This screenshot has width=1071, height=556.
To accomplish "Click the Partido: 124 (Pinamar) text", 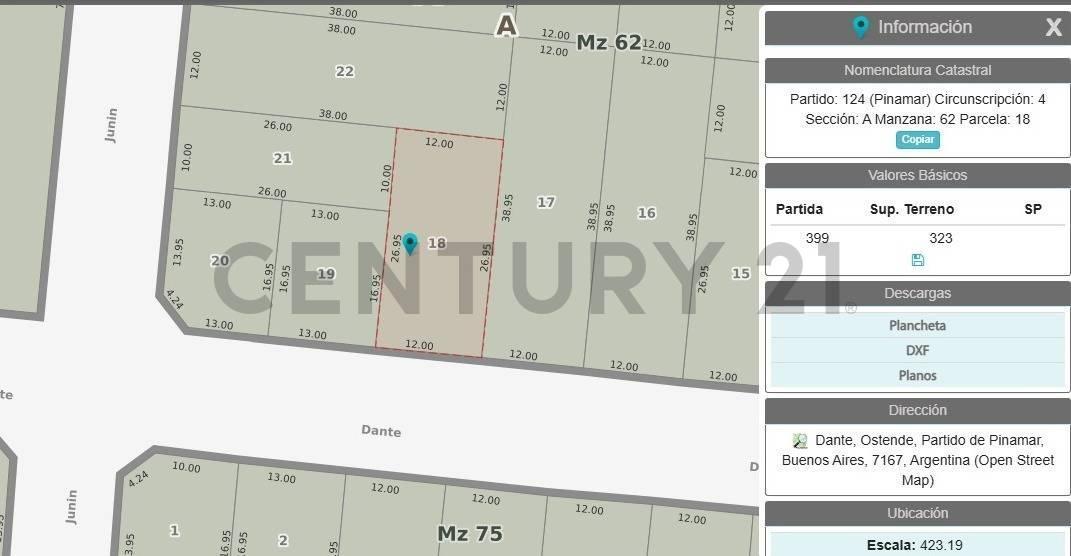I will coord(860,99).
